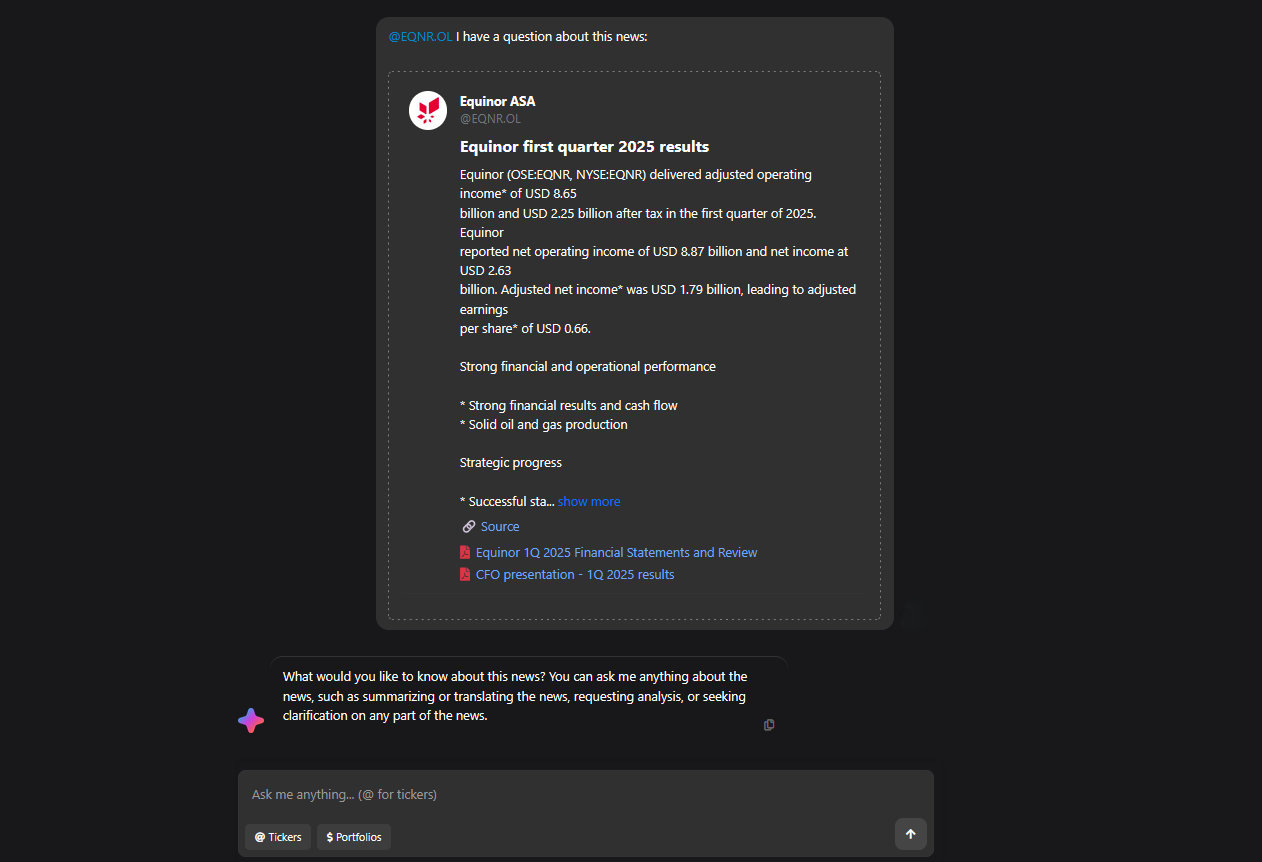Open Equinor 1Q 2025 Financial Statements and Review
This screenshot has height=862, width=1262.
(x=616, y=551)
